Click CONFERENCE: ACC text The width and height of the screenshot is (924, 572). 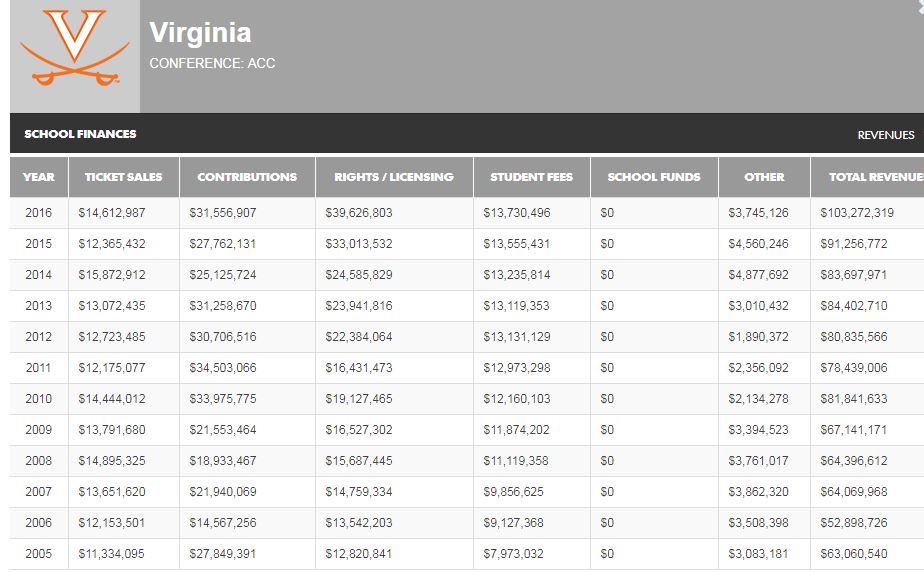pos(212,63)
